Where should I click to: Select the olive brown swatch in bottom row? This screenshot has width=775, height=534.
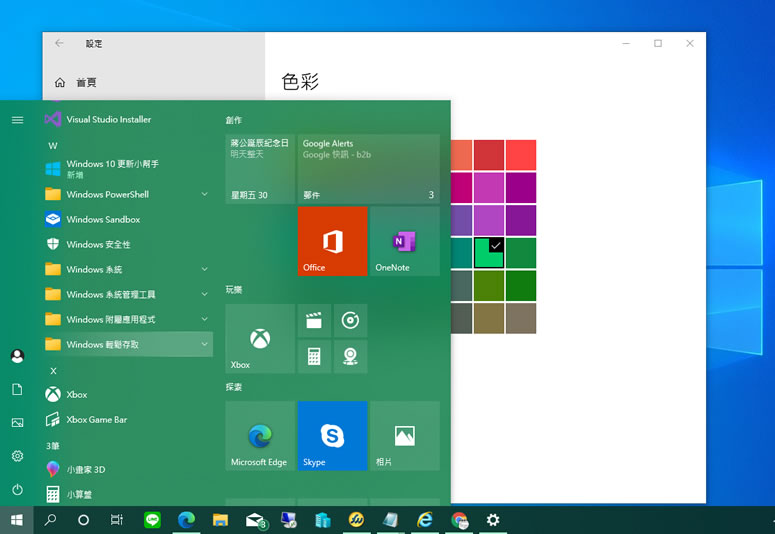point(489,318)
